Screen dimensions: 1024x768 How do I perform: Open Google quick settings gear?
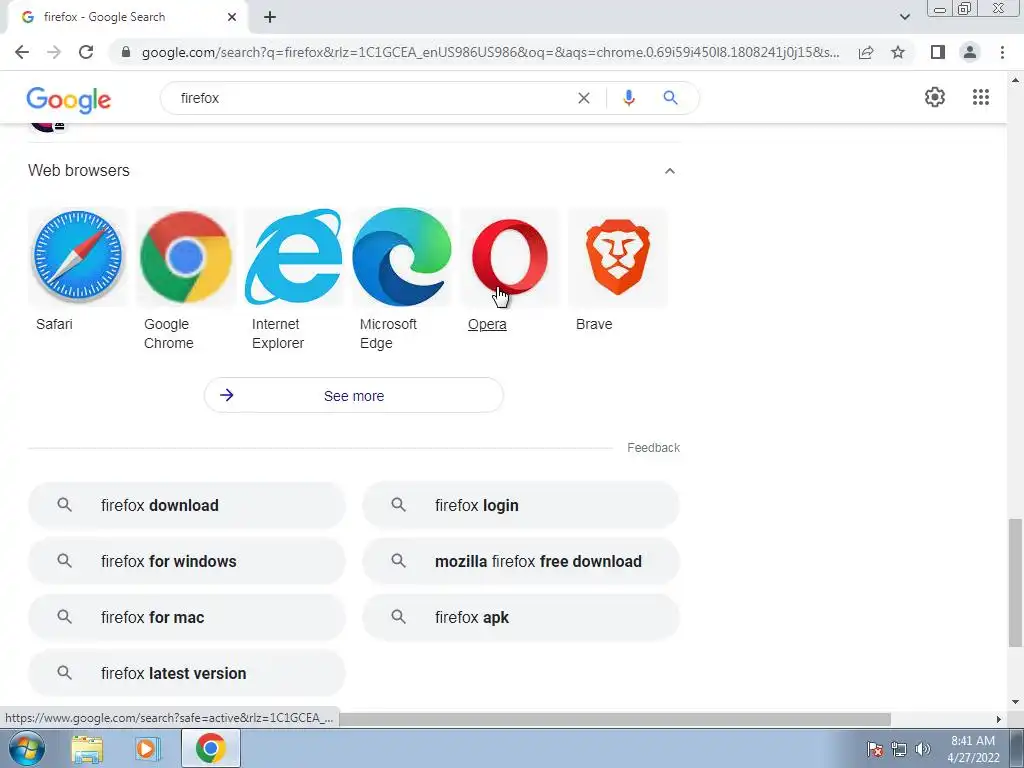coord(935,97)
